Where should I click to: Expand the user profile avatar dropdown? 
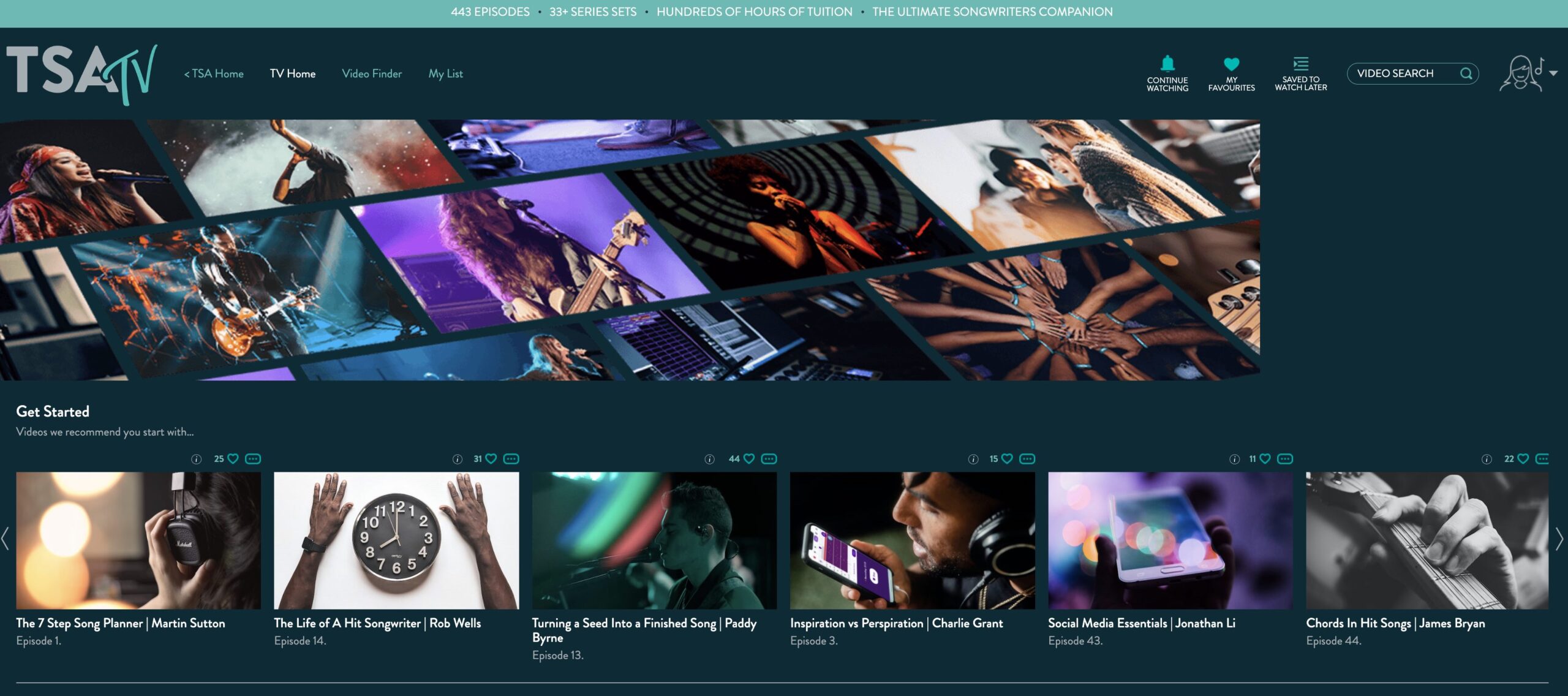(x=1553, y=74)
